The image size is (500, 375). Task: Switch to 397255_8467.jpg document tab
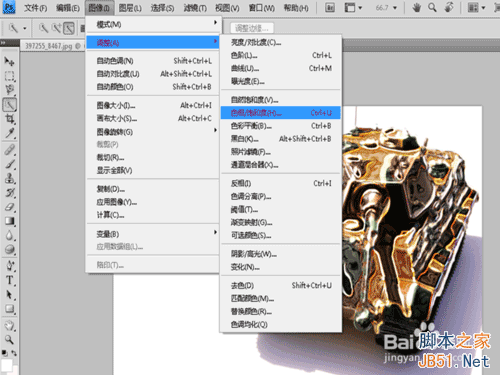click(x=52, y=46)
